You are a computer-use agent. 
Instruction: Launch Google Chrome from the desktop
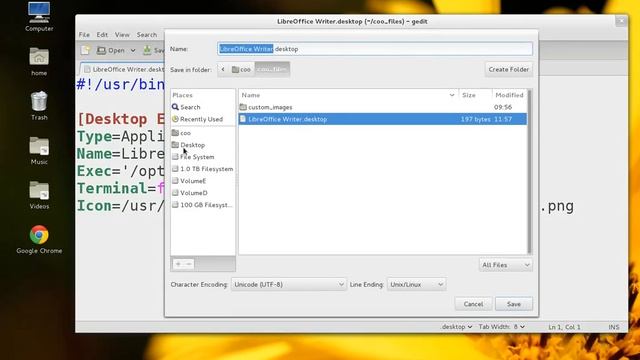click(x=39, y=240)
